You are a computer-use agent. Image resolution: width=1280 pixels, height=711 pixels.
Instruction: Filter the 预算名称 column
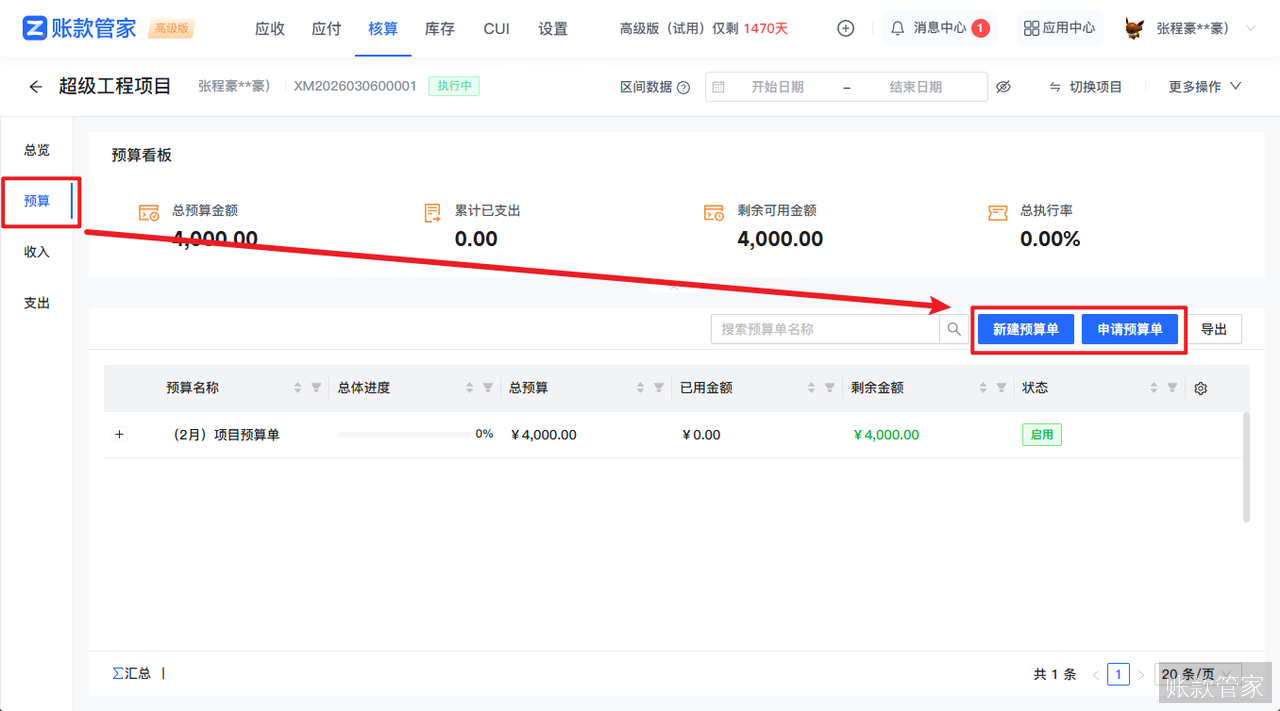pos(316,388)
